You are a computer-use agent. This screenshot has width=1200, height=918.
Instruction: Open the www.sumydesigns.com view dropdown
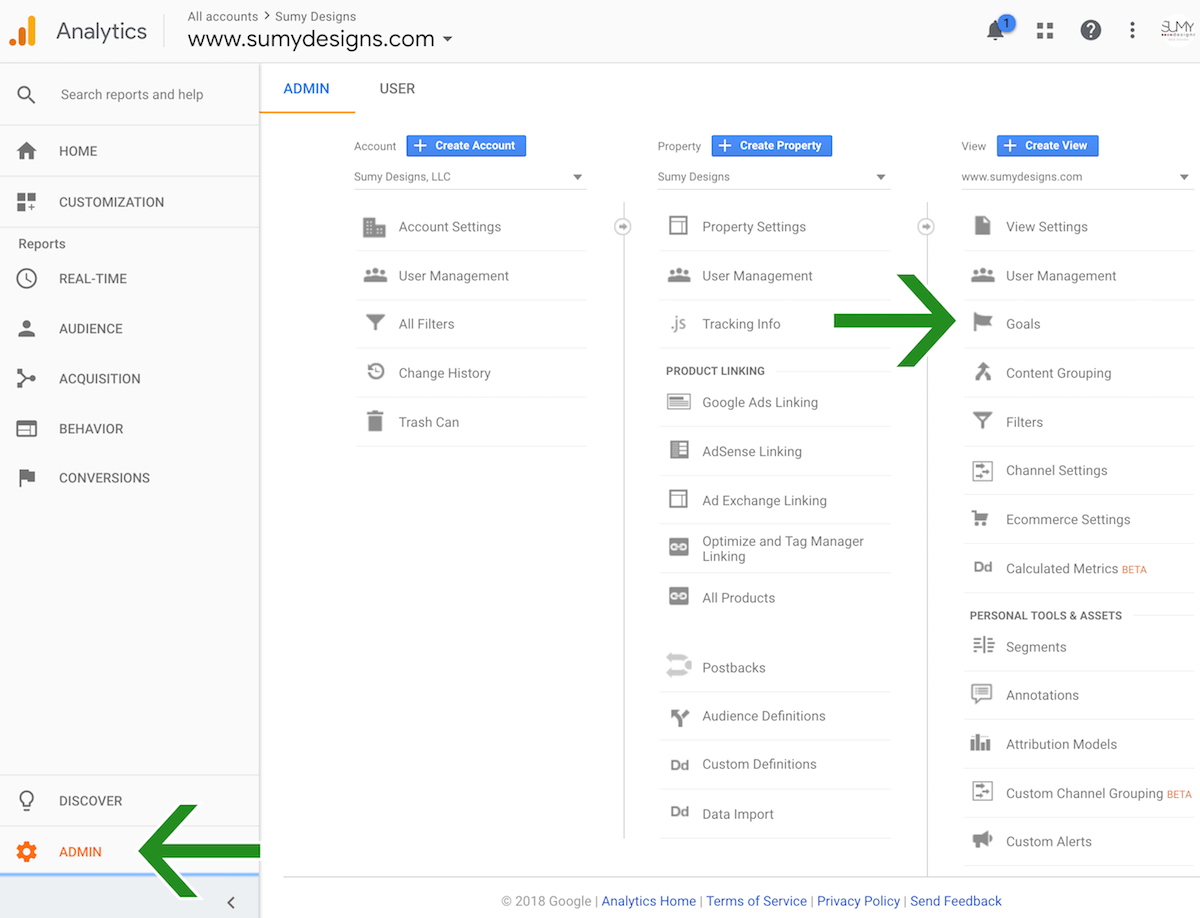pyautogui.click(x=1077, y=177)
